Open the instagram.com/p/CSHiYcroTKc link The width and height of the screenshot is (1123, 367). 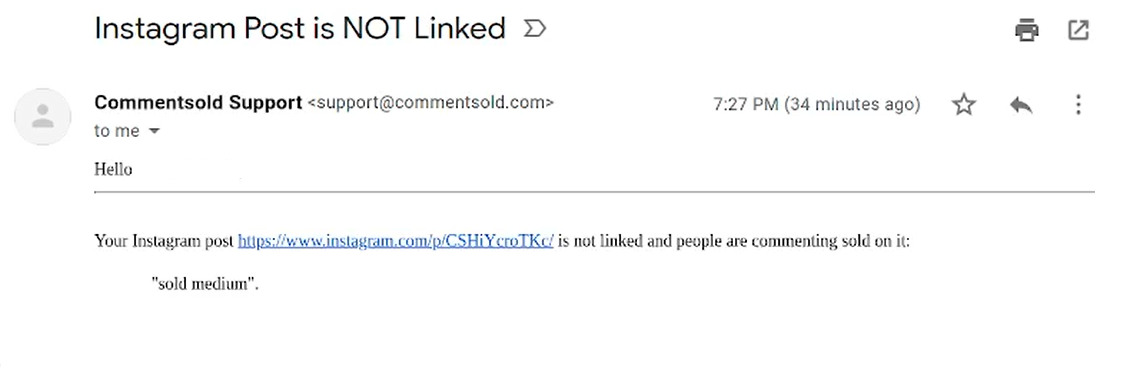(x=395, y=241)
